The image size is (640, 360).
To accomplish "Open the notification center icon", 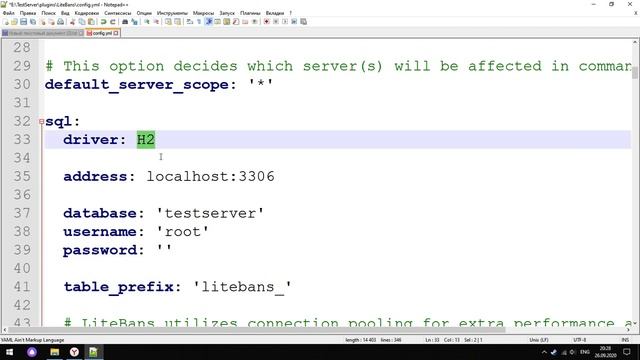I will [x=627, y=352].
